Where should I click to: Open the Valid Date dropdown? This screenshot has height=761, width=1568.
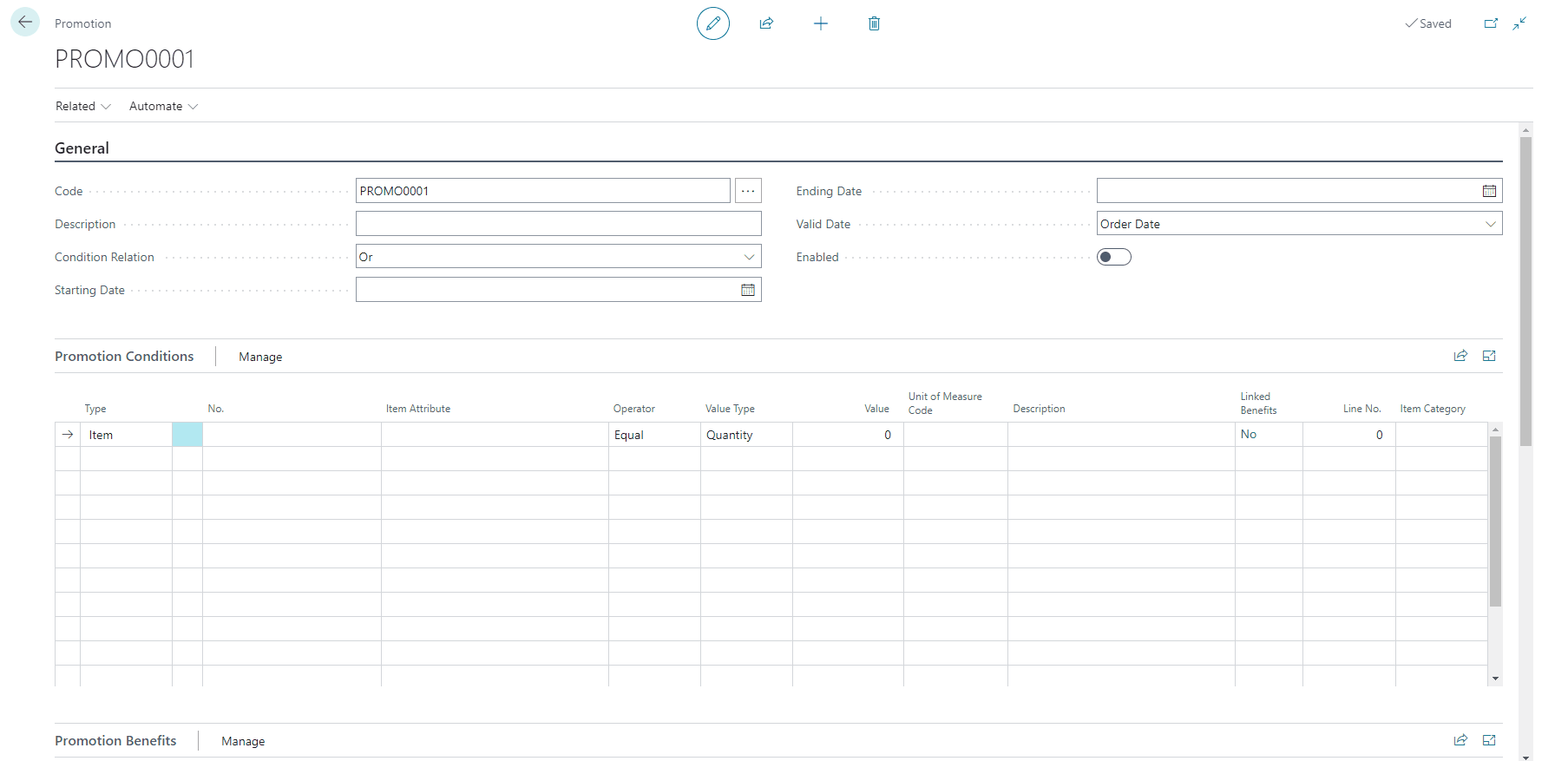point(1490,224)
